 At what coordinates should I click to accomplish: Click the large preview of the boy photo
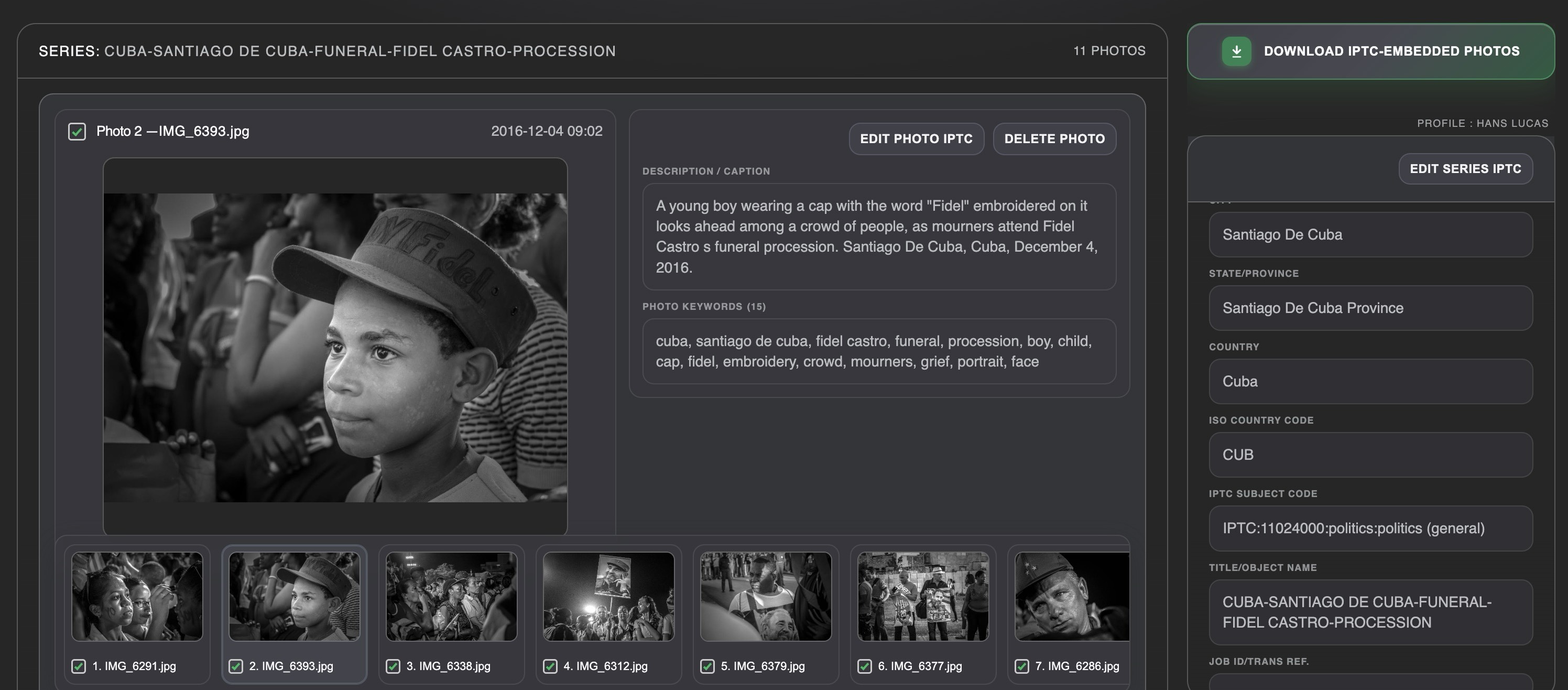[x=335, y=348]
